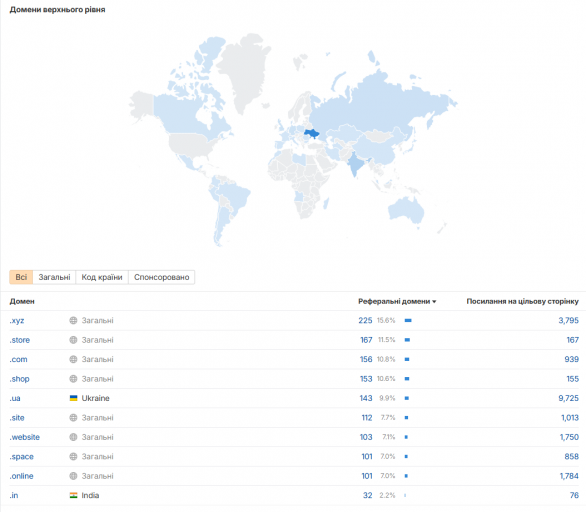This screenshot has height=512, width=586.
Task: Click backlinks value 3,795
Action: pos(568,321)
